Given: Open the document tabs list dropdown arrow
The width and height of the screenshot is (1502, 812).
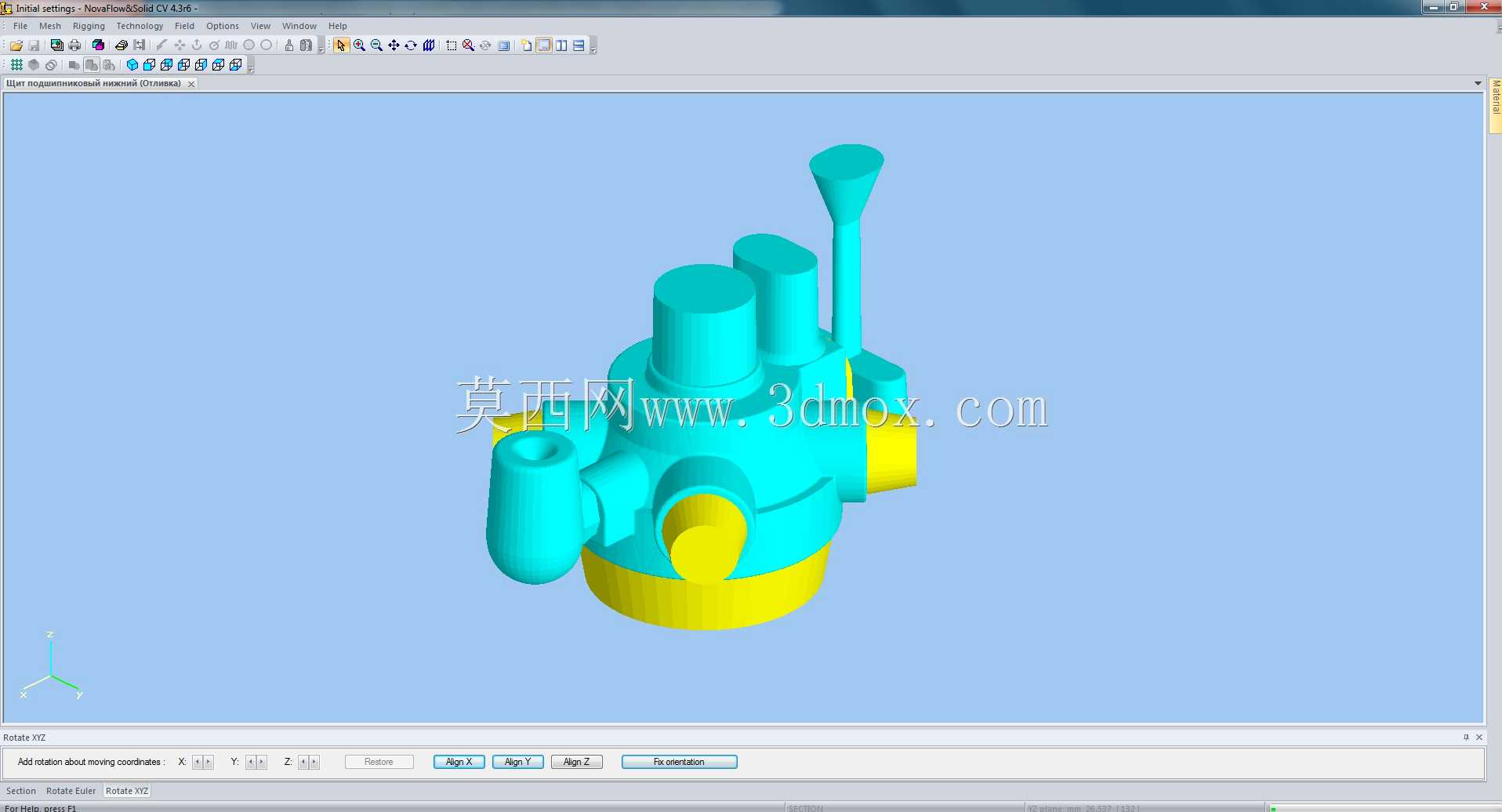Looking at the screenshot, I should (x=1478, y=83).
